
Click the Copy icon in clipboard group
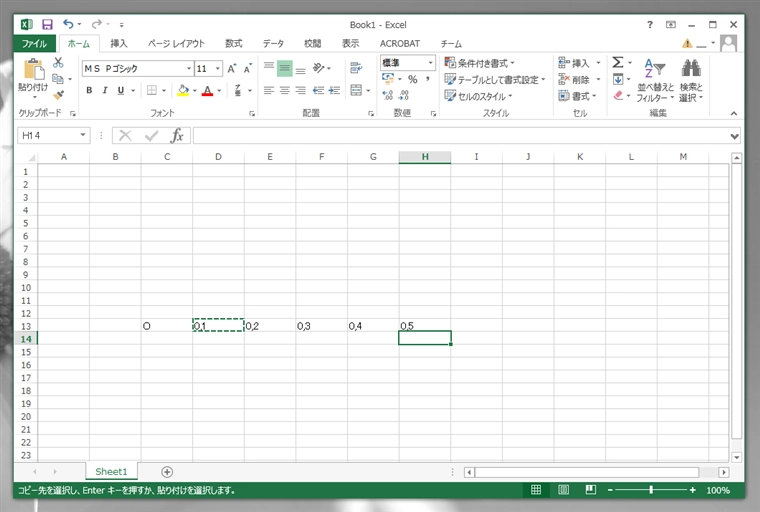[x=58, y=79]
